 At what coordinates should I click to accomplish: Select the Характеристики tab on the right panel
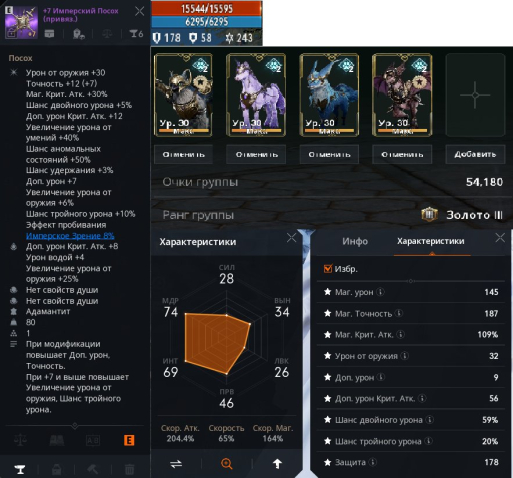coord(430,241)
